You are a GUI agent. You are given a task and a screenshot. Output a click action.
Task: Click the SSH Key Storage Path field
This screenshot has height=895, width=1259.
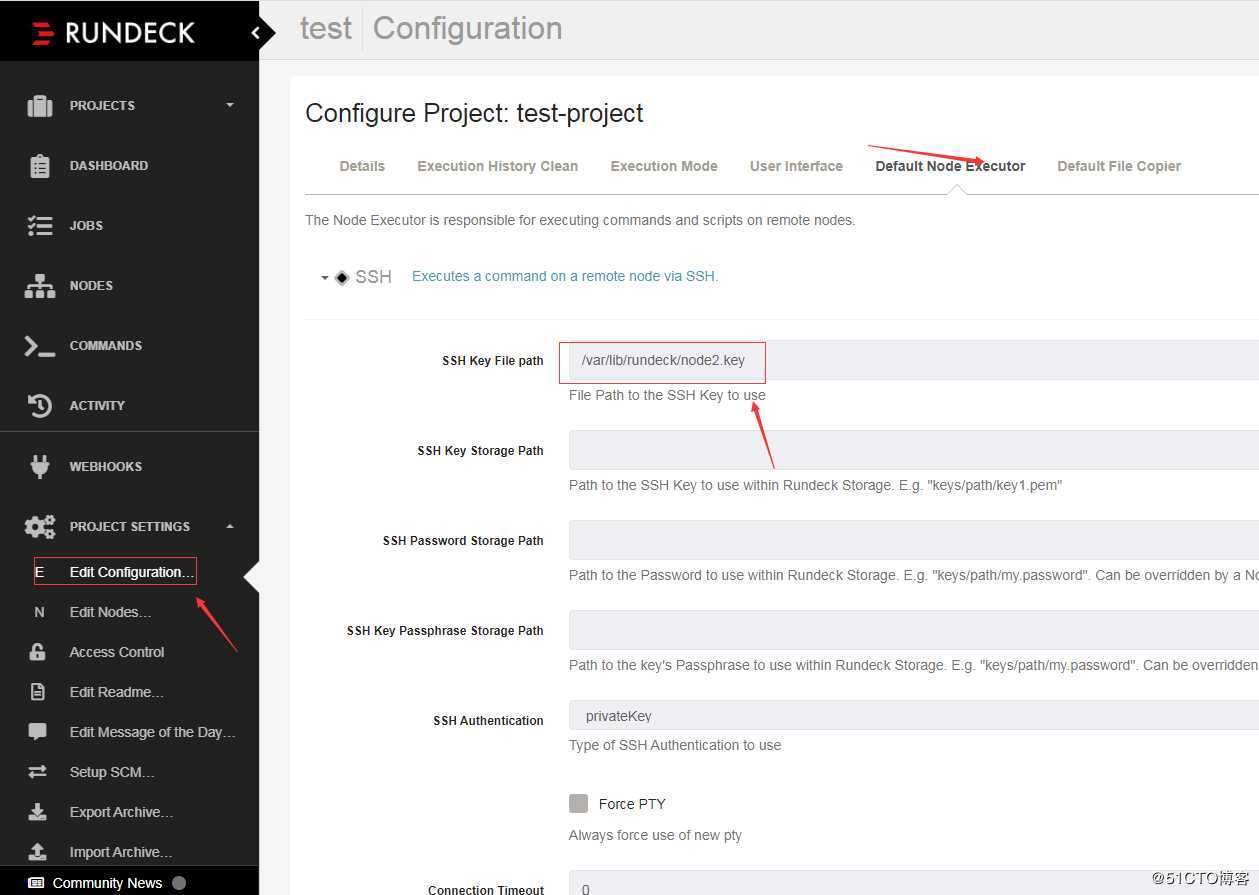coord(913,450)
